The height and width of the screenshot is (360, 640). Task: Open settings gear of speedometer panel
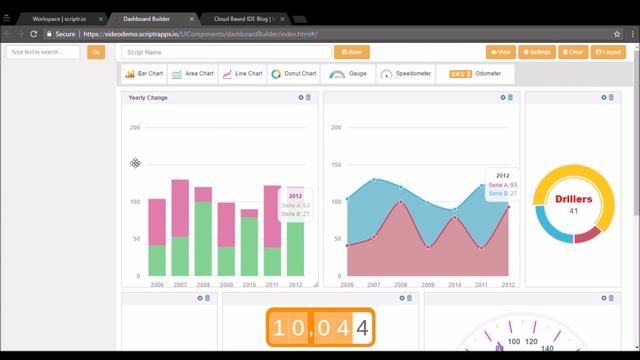point(604,298)
